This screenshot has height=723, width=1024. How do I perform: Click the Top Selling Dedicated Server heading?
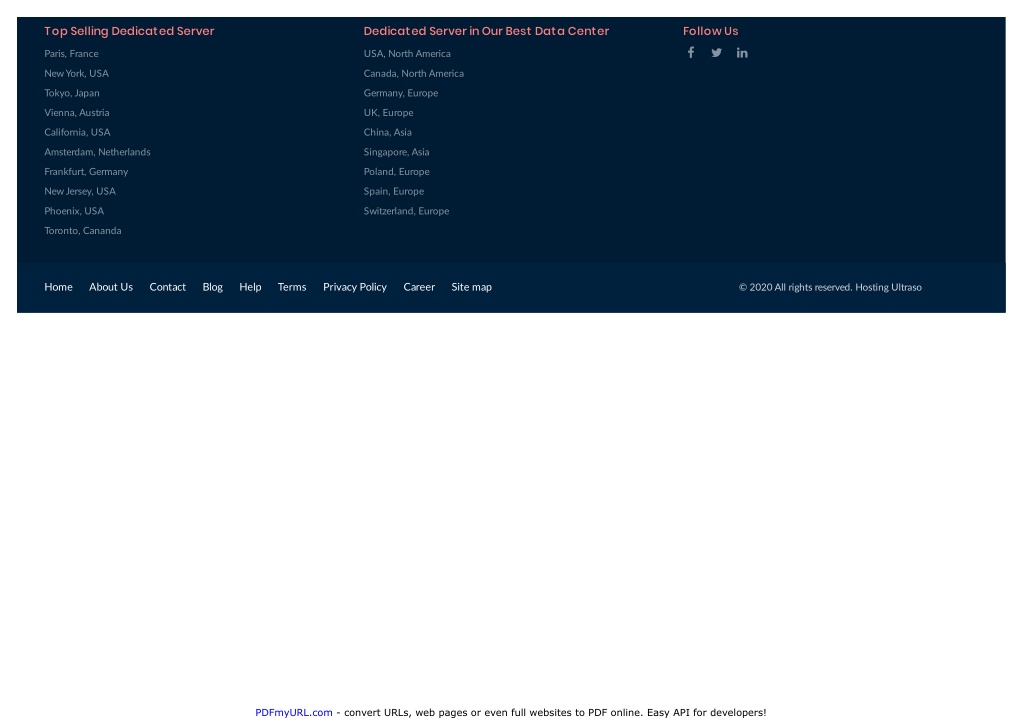129,31
